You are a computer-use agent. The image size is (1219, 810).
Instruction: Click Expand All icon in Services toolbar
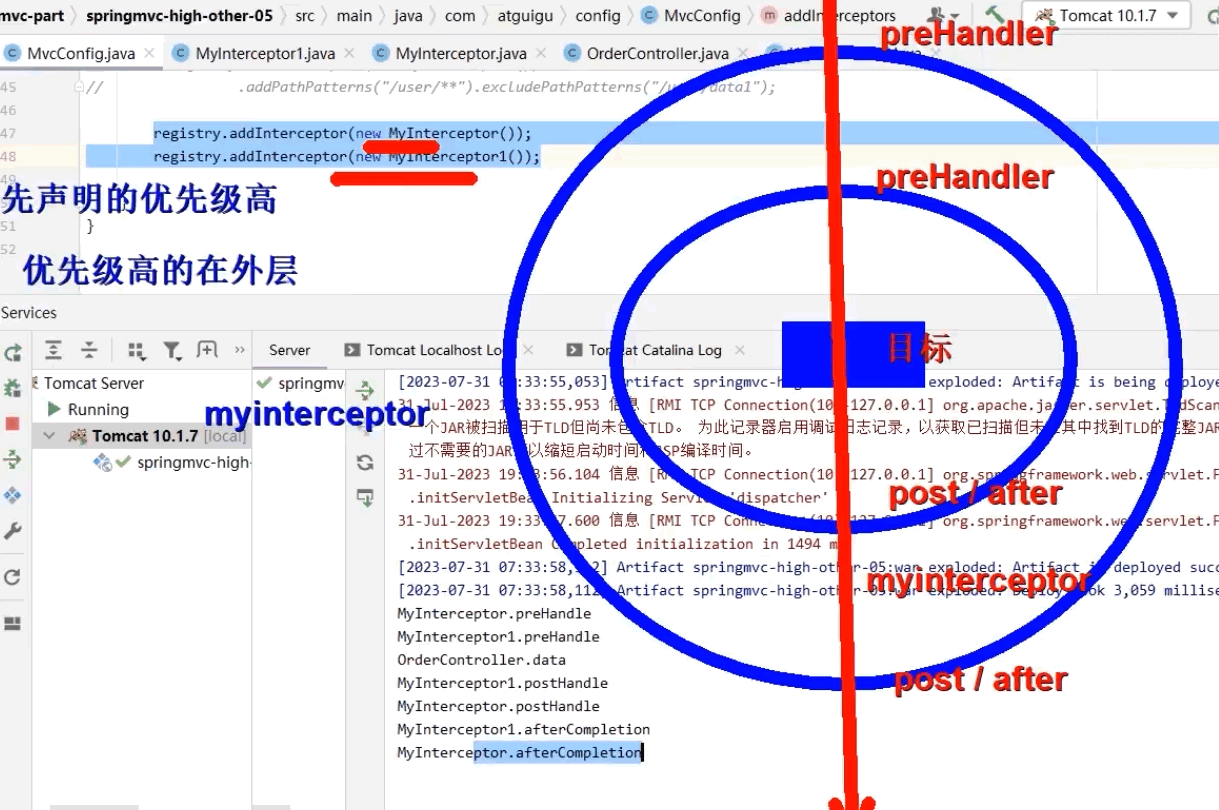tap(54, 350)
